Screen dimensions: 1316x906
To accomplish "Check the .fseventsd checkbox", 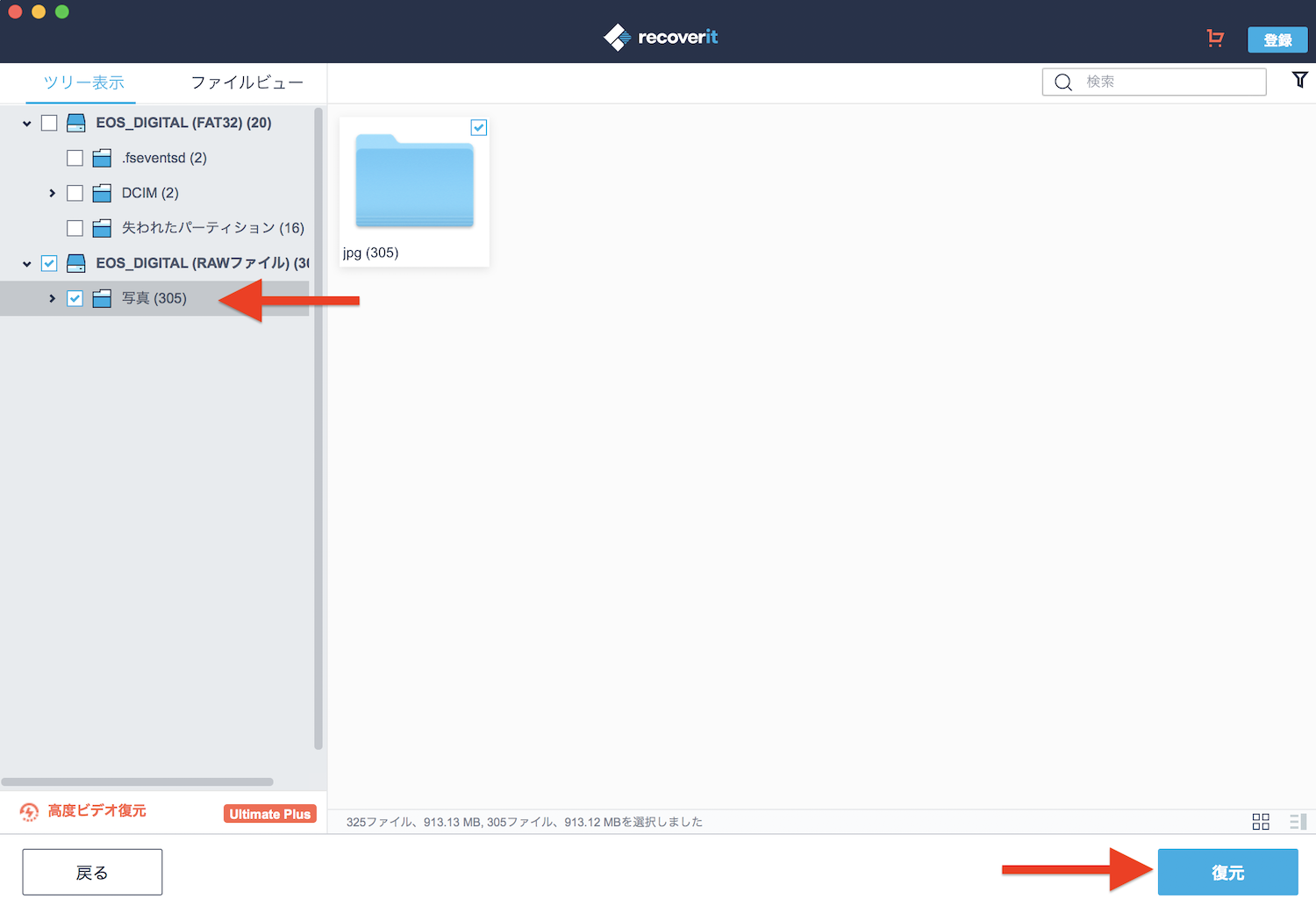I will click(x=75, y=158).
